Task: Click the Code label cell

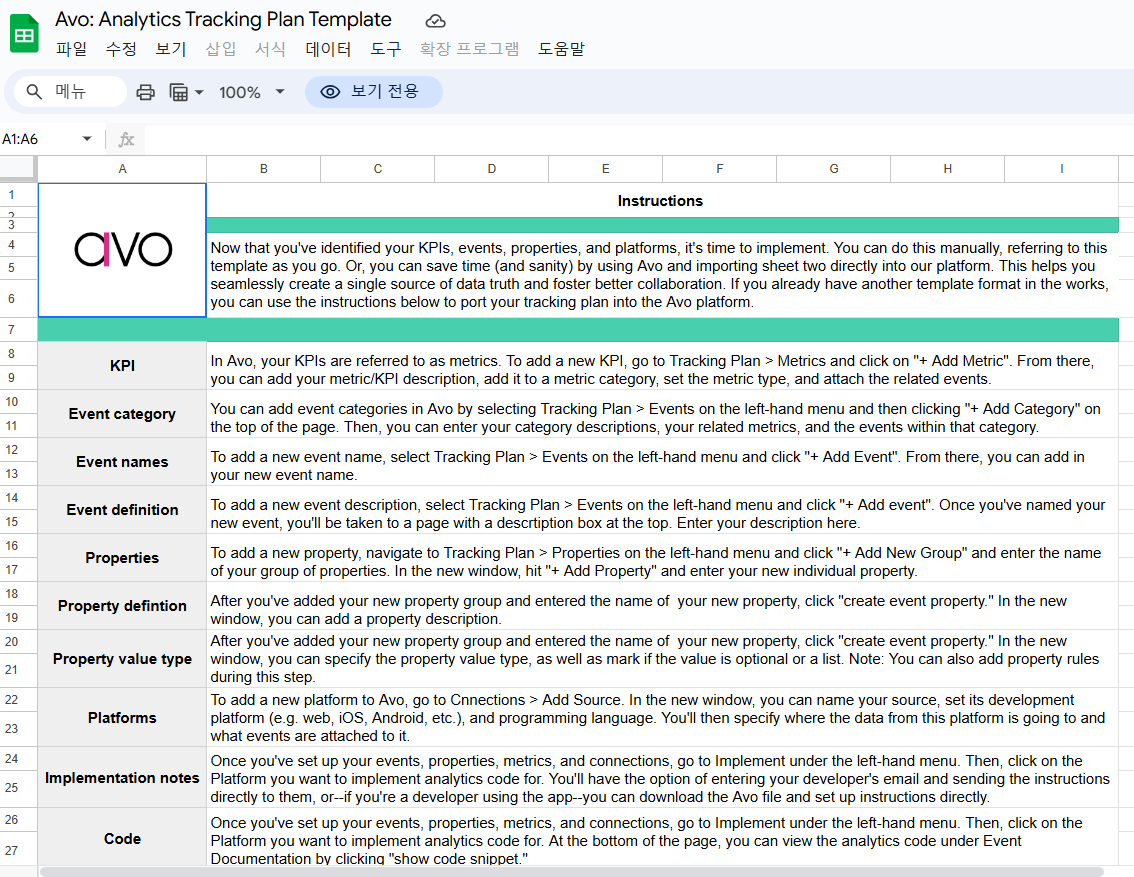Action: point(122,839)
